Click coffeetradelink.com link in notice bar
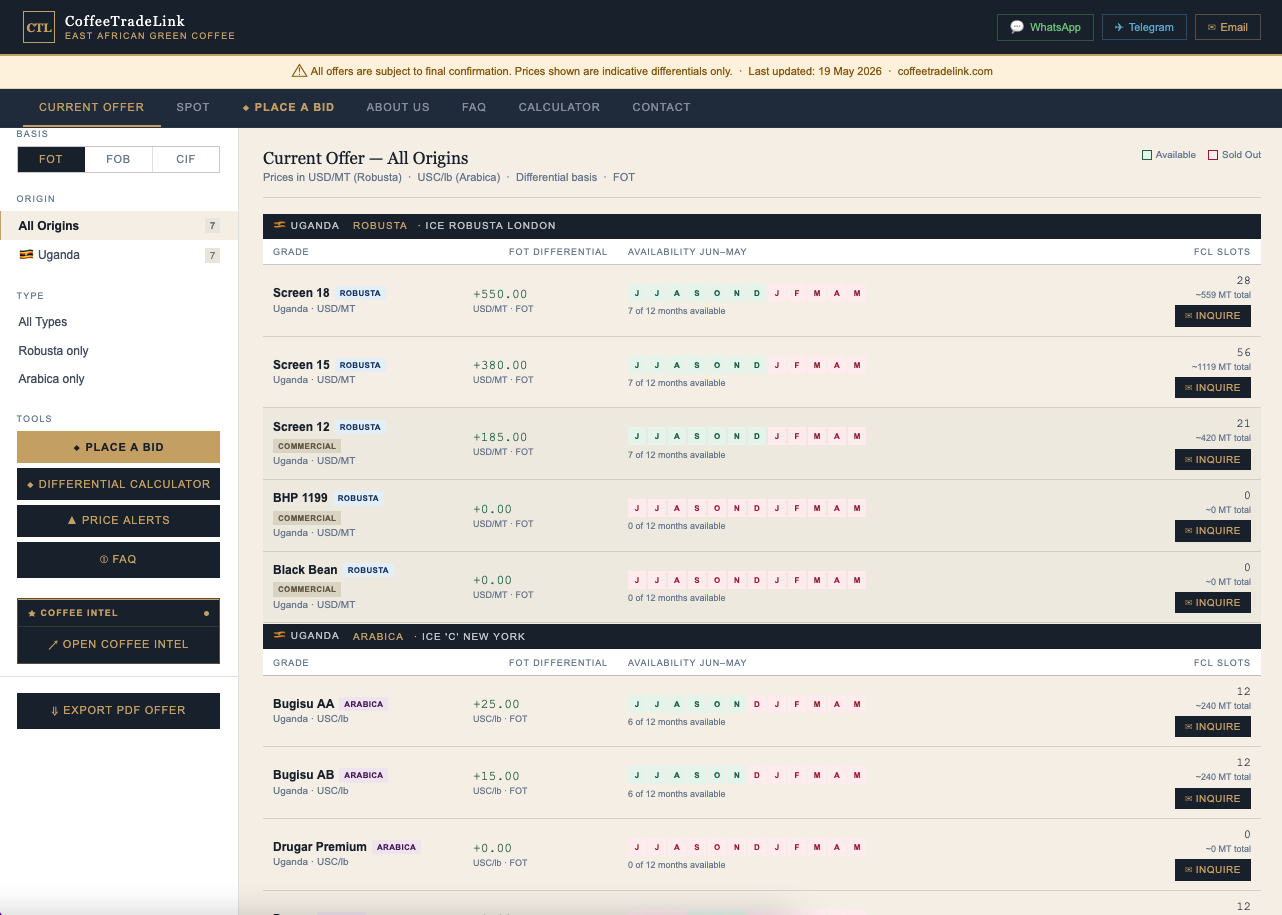 pyautogui.click(x=945, y=71)
